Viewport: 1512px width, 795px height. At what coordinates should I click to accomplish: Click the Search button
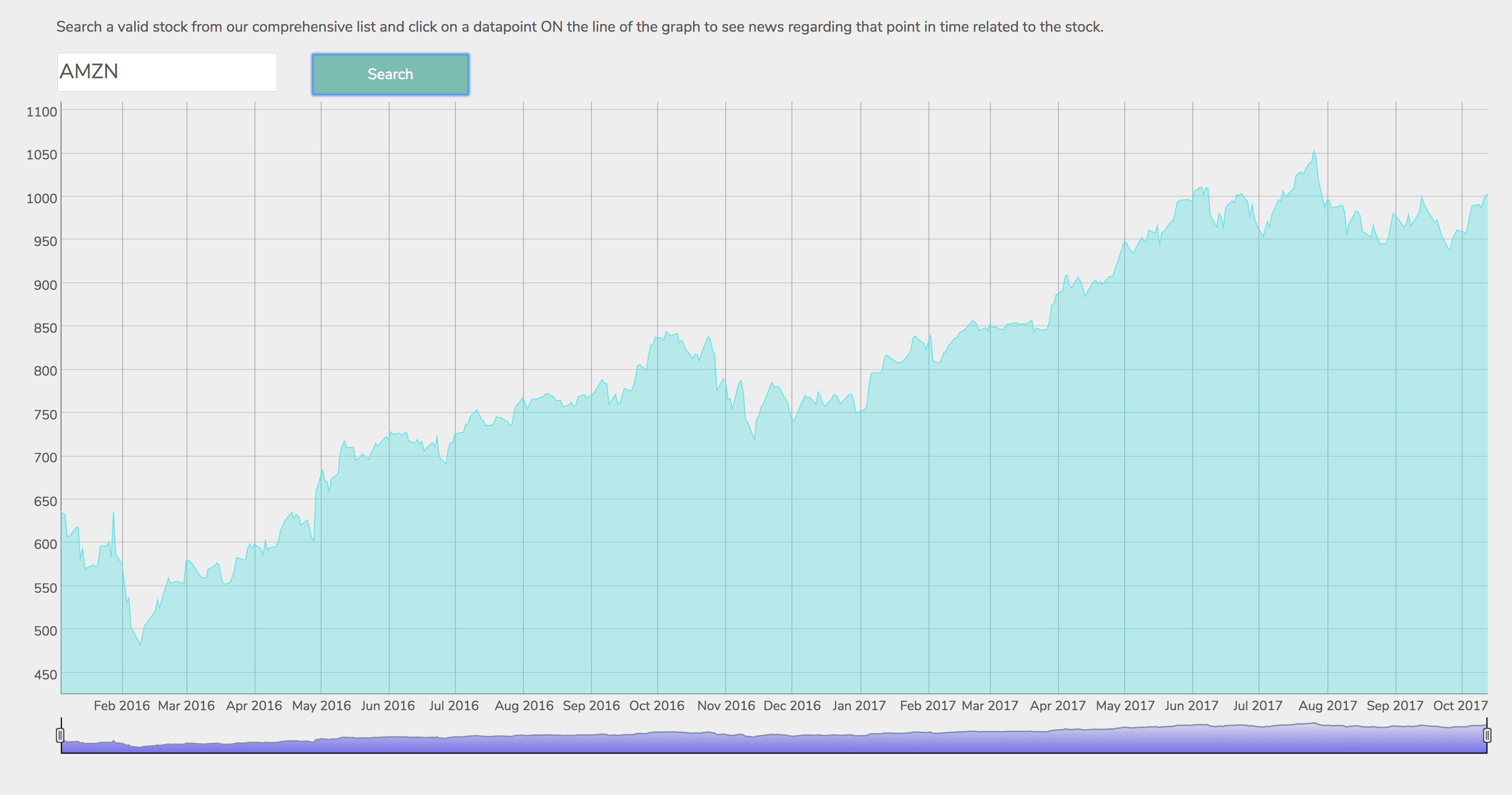pos(390,75)
